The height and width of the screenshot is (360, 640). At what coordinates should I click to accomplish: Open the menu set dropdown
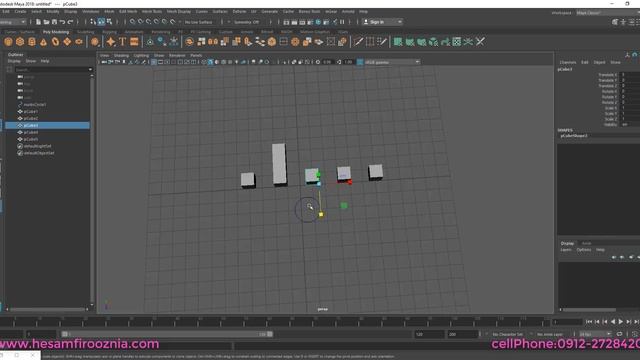(13, 22)
